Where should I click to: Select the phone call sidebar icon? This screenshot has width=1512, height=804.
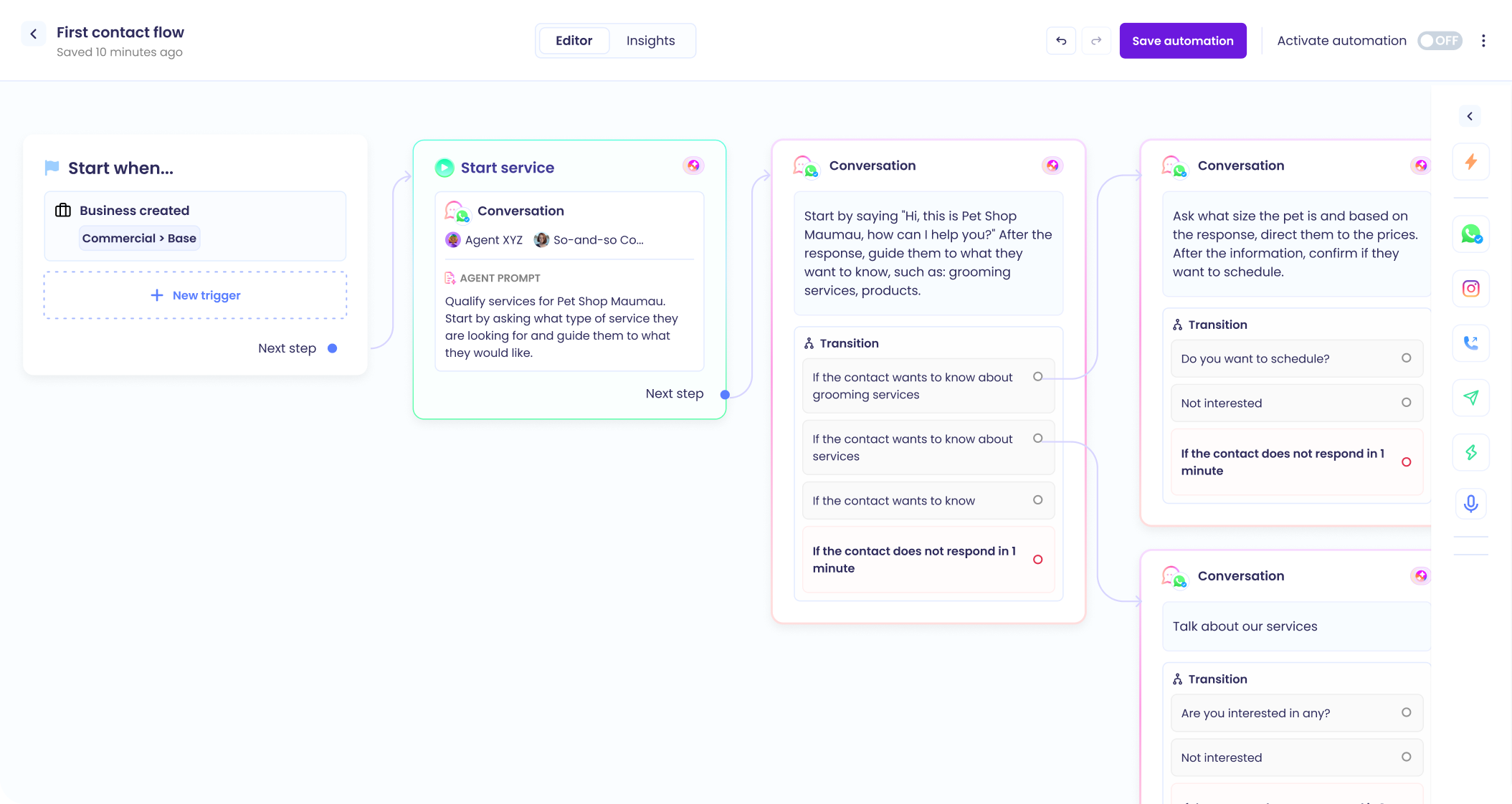(x=1470, y=343)
